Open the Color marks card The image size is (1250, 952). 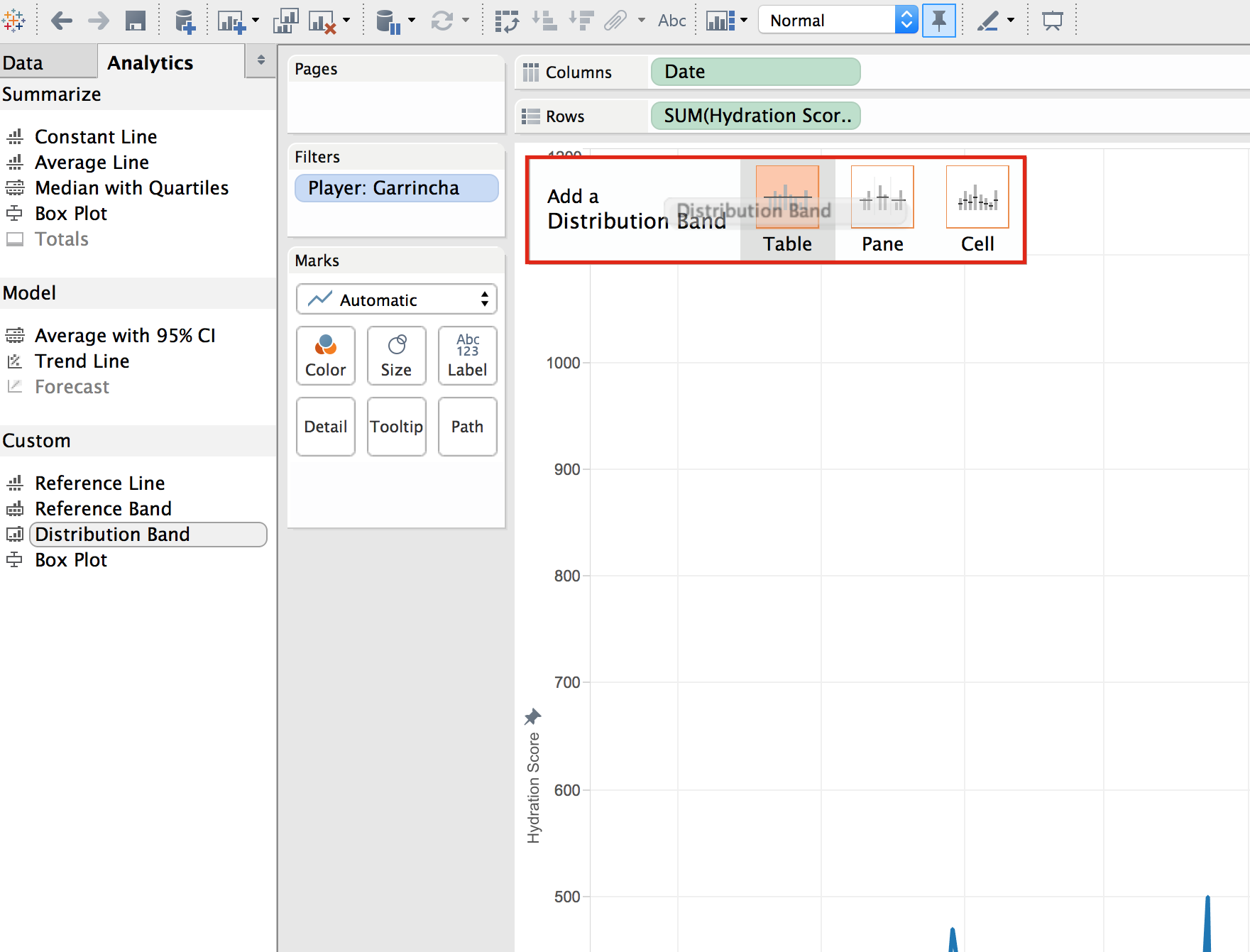coord(325,355)
